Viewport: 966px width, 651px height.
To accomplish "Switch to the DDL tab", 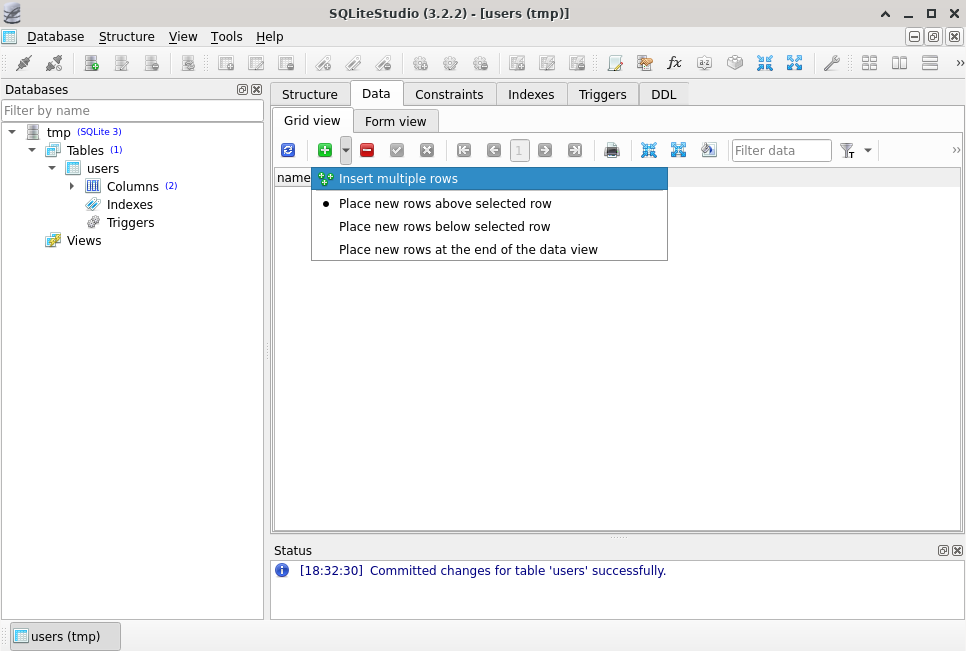I will point(664,94).
